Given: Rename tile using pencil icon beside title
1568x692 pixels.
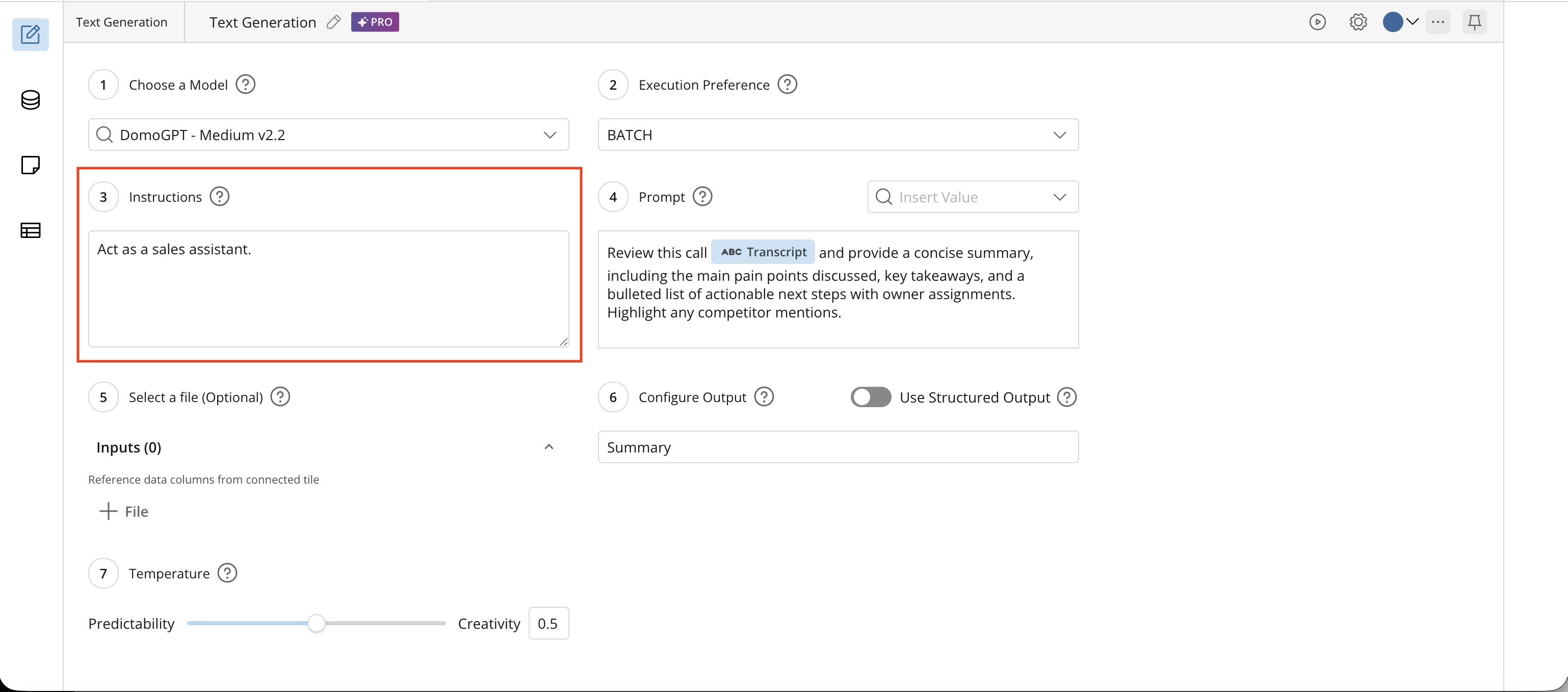Looking at the screenshot, I should 333,22.
